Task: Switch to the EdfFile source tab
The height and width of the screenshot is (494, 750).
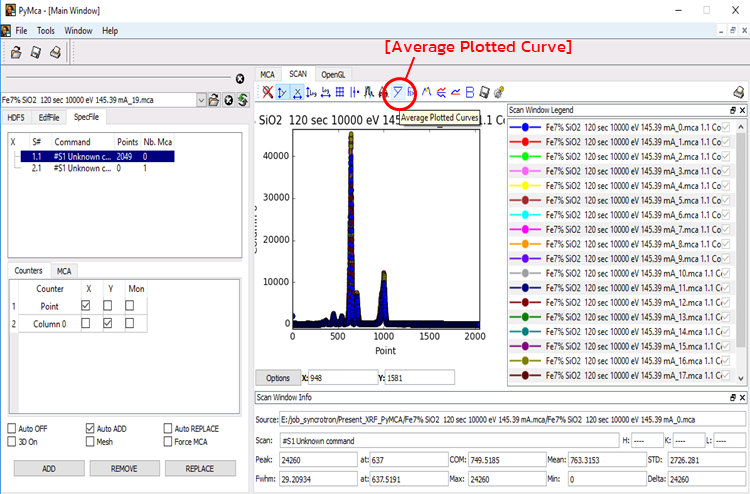Action: 49,117
